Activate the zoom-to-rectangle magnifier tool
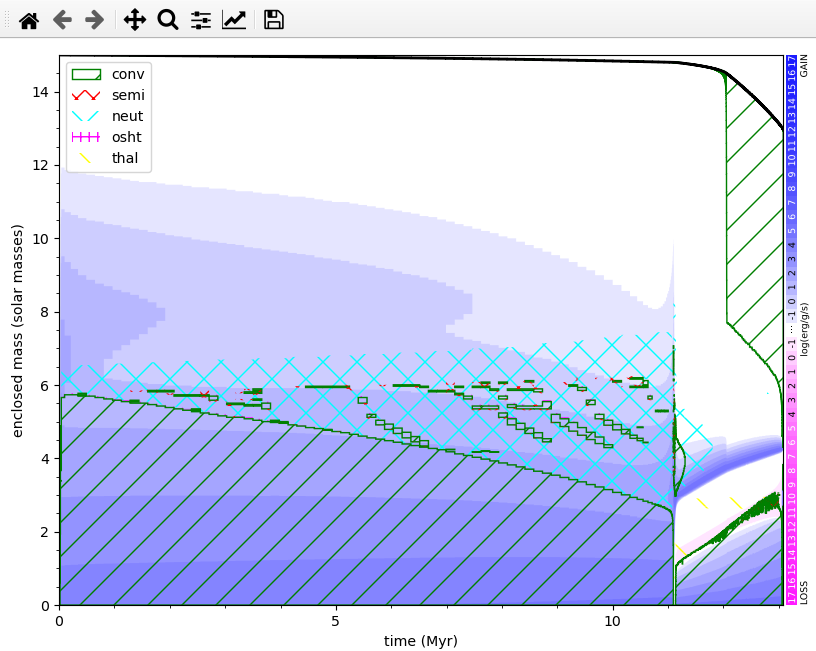The height and width of the screenshot is (651, 816). point(167,19)
